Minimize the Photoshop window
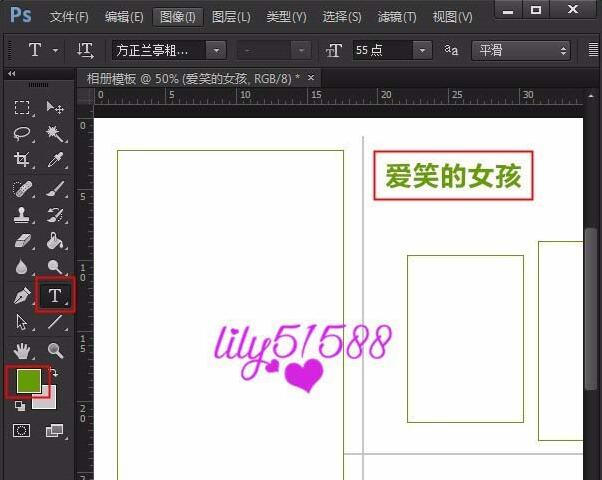This screenshot has width=602, height=480. (508, 10)
